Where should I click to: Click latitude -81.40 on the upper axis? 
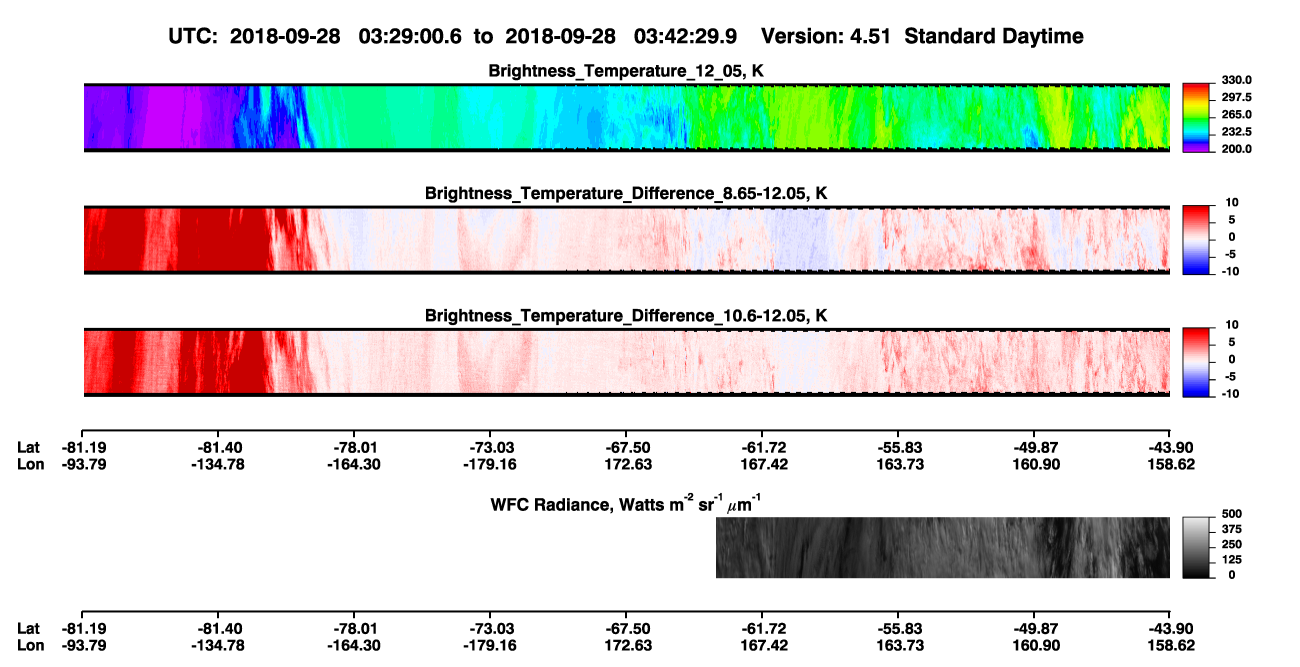click(218, 448)
